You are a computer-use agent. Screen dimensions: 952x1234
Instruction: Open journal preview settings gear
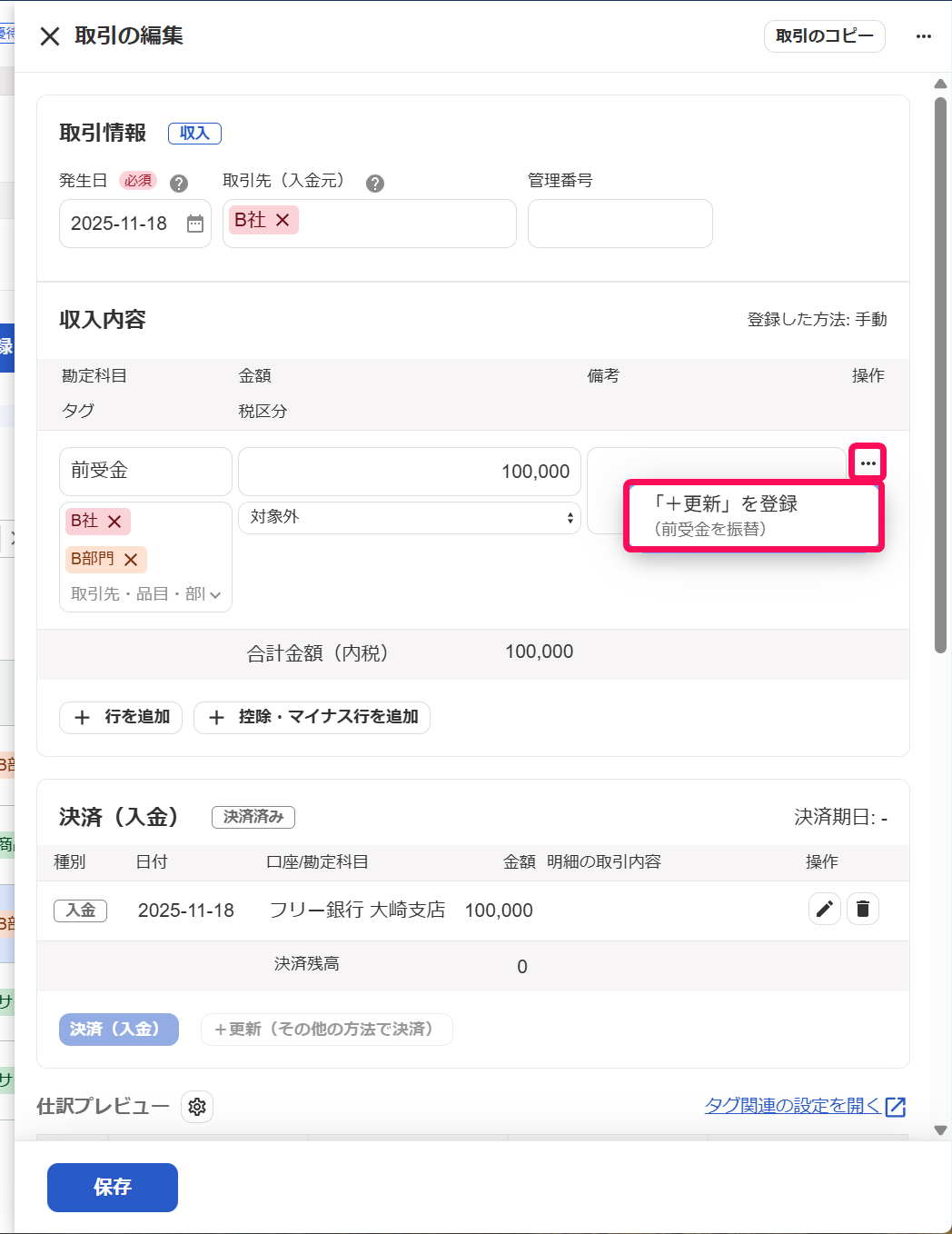[x=197, y=1107]
